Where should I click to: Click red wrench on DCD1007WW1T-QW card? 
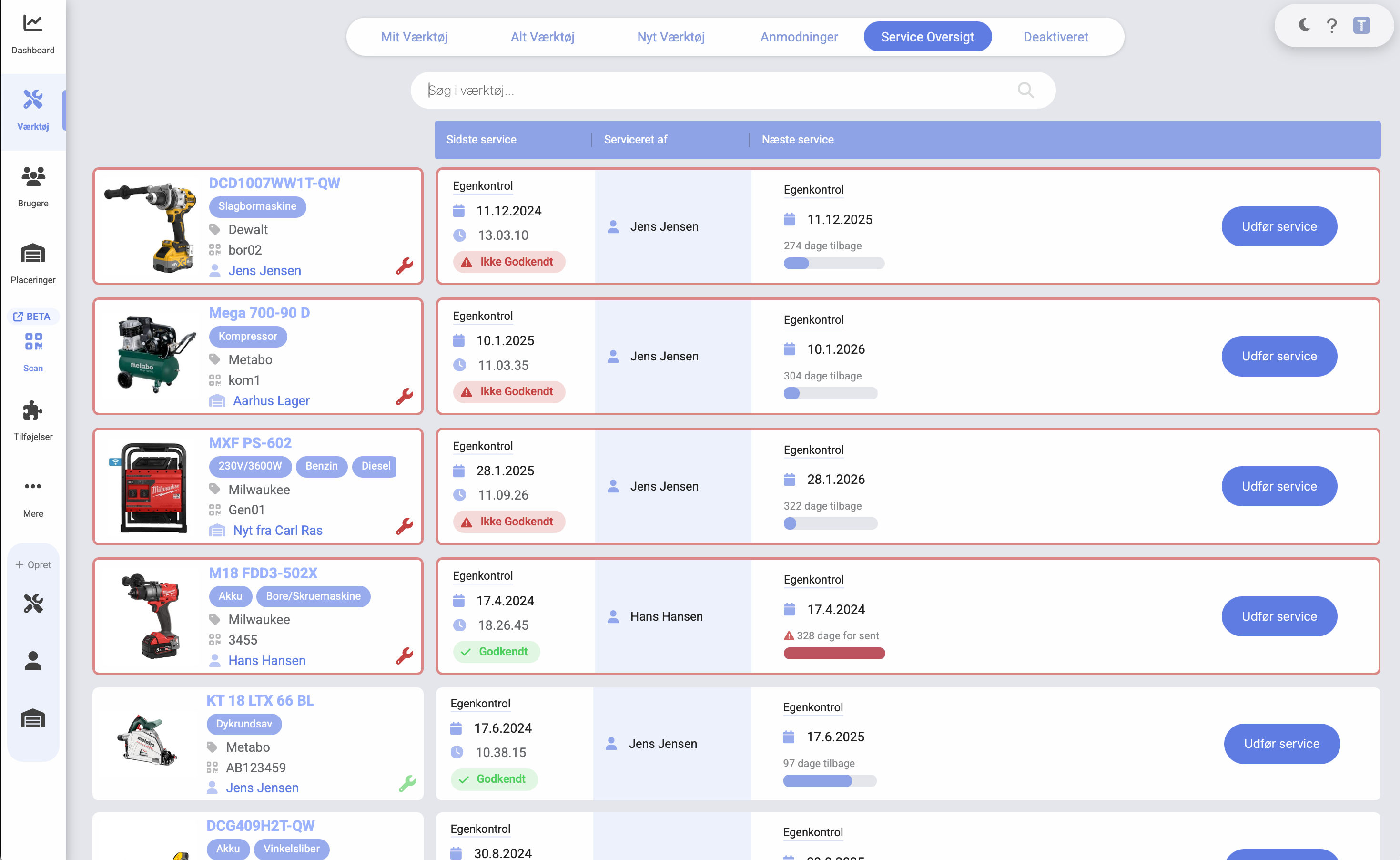coord(404,266)
